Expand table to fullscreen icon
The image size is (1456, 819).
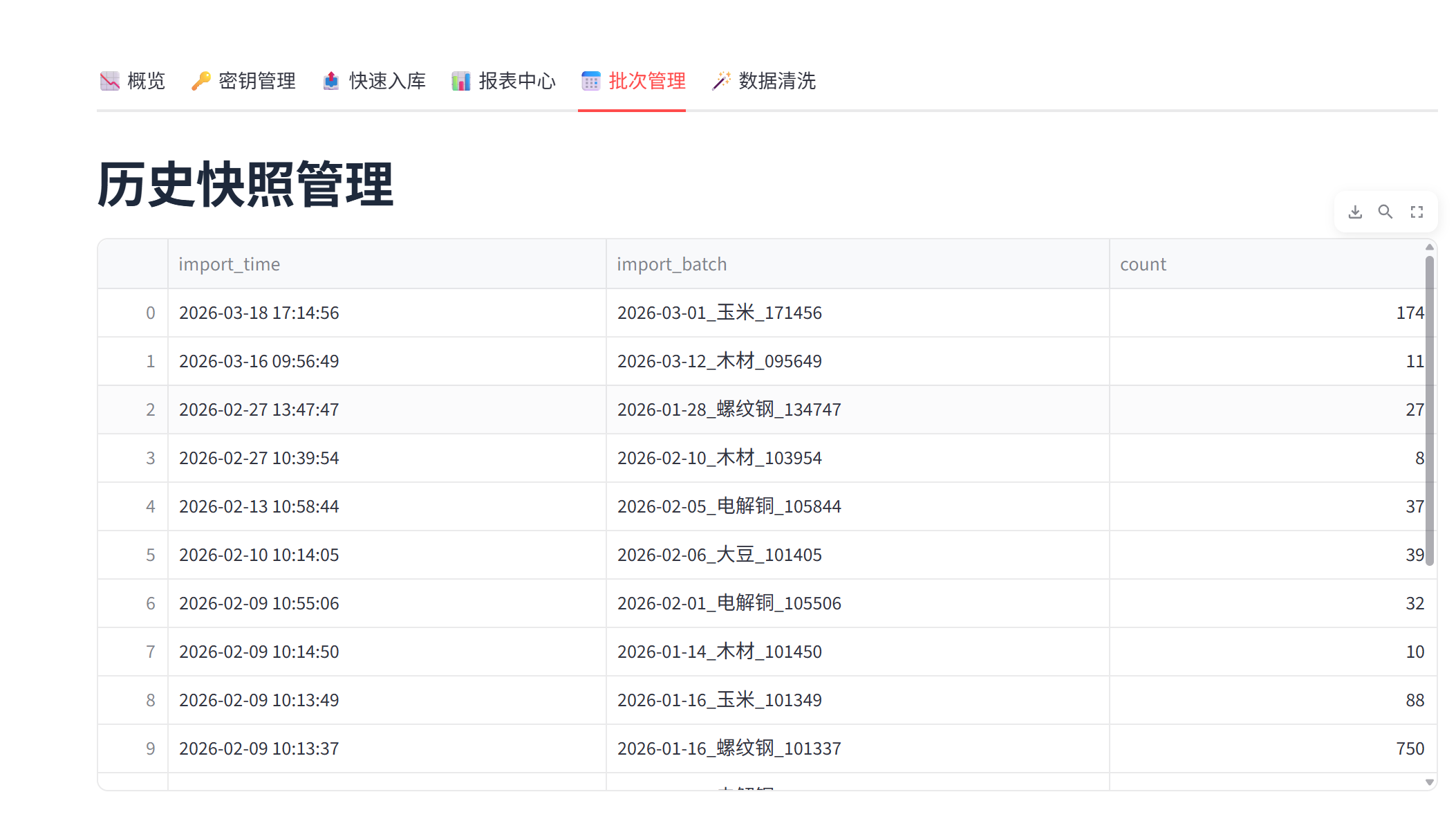pyautogui.click(x=1417, y=212)
